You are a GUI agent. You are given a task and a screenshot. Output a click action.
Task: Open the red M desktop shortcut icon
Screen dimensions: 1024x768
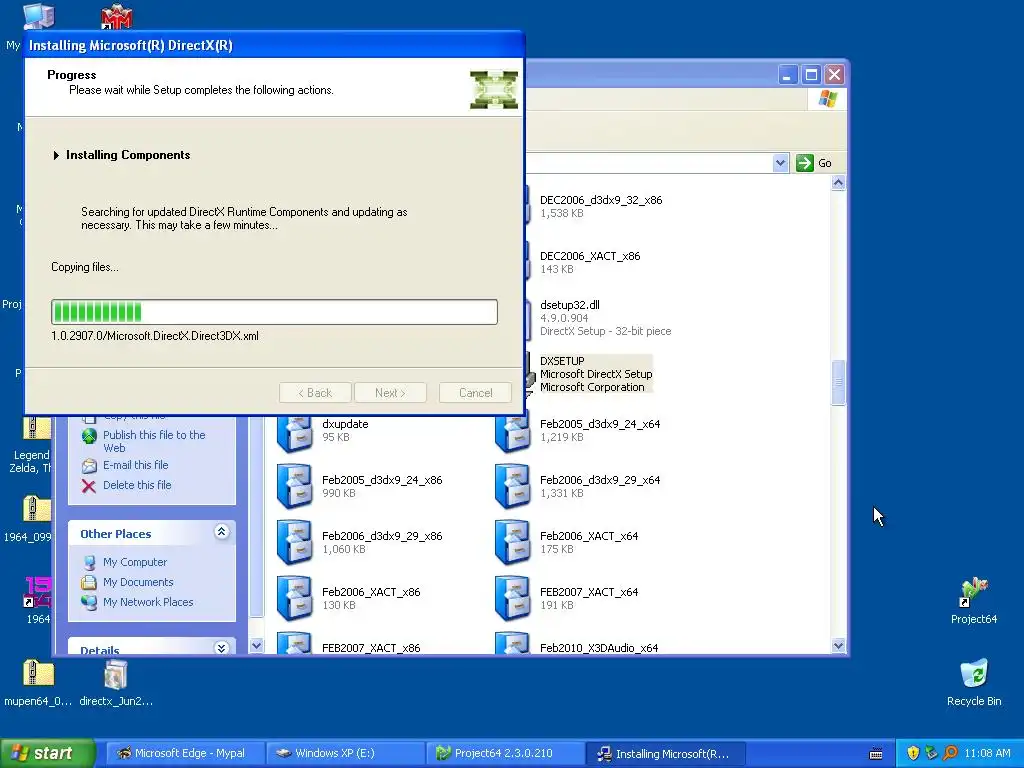pos(116,18)
